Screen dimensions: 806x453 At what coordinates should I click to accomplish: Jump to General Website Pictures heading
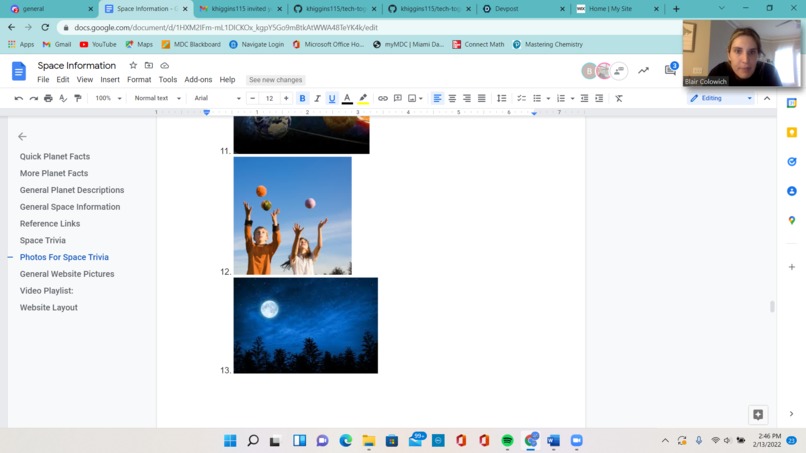67,274
